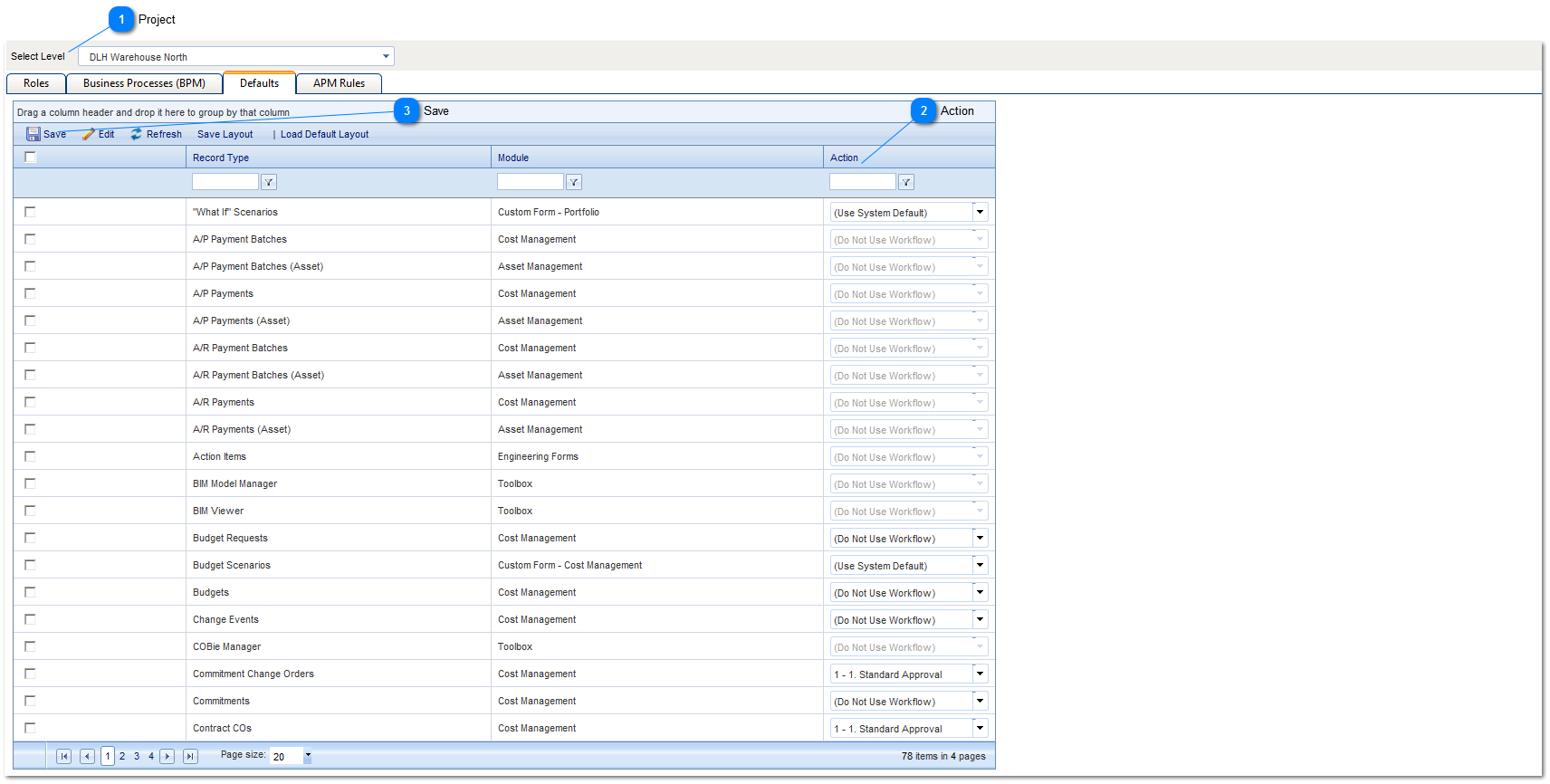Switch to Business Processes (BPM) tab

pos(144,83)
